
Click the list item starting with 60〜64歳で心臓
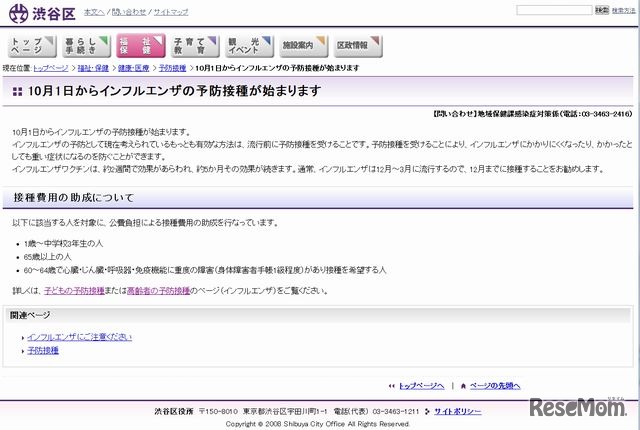click(x=204, y=270)
